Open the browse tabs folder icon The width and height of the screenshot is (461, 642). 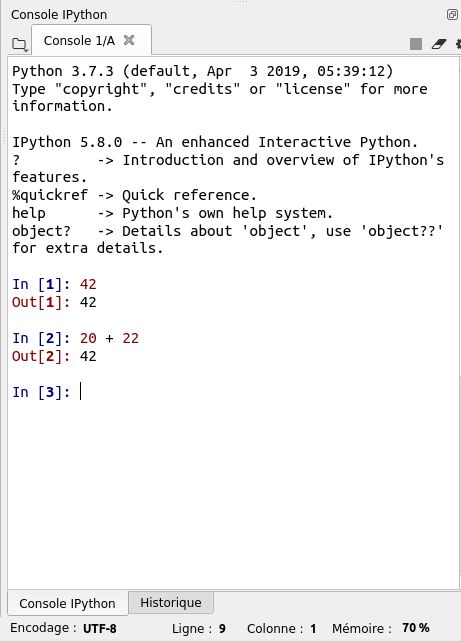(x=19, y=44)
